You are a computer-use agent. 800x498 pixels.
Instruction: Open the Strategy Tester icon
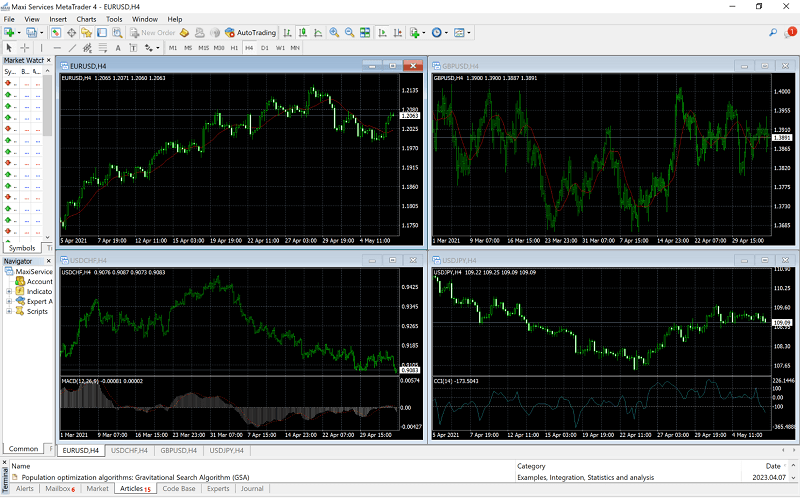click(x=117, y=33)
